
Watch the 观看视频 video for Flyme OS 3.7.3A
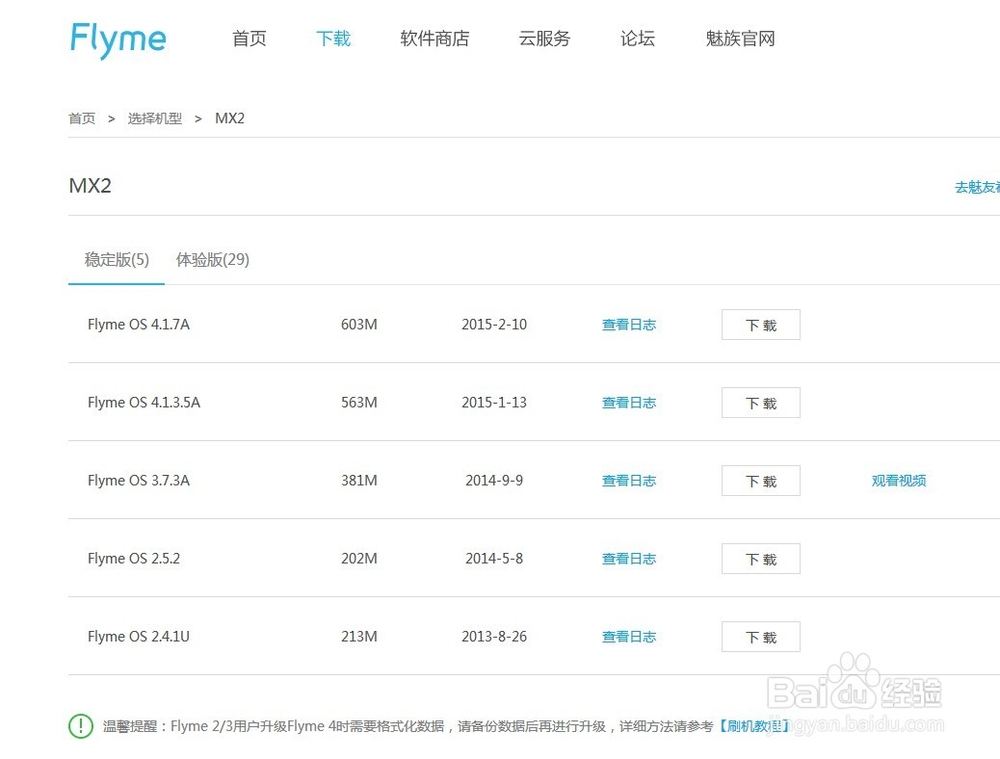898,480
